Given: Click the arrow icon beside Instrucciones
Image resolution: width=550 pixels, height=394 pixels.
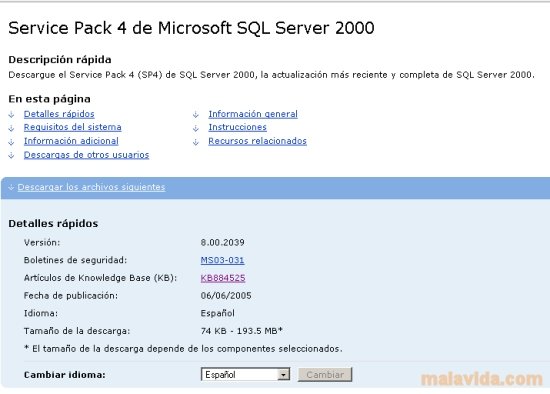Looking at the screenshot, I should click(x=196, y=128).
